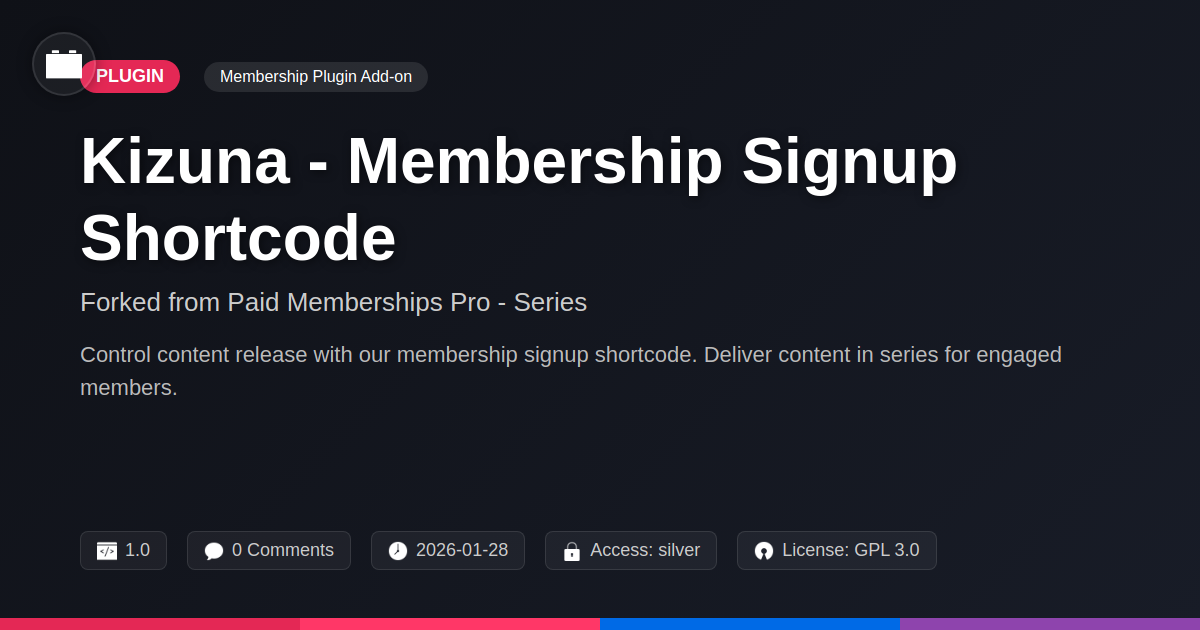The width and height of the screenshot is (1200, 630).
Task: Click the pink bottom color strip
Action: (x=450, y=623)
